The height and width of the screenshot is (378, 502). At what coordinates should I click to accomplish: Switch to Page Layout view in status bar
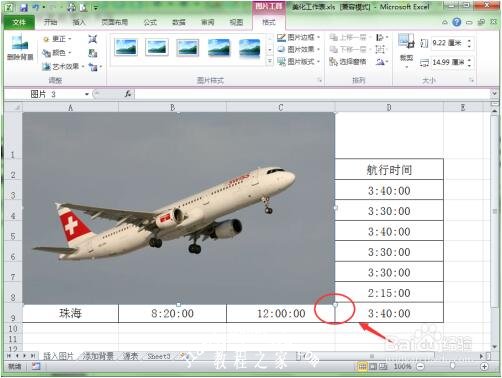tap(373, 367)
